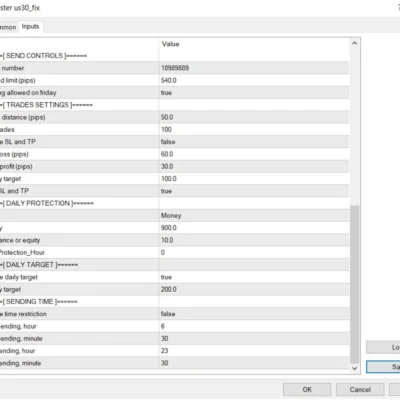Click the Value column header

[170, 44]
